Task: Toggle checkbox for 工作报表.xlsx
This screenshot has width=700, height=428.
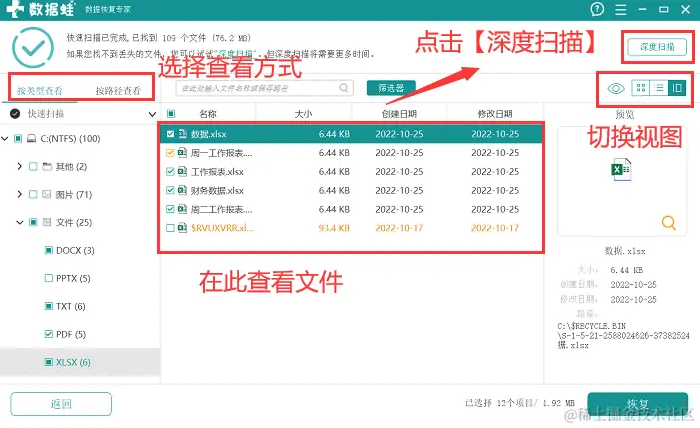Action: click(x=170, y=171)
